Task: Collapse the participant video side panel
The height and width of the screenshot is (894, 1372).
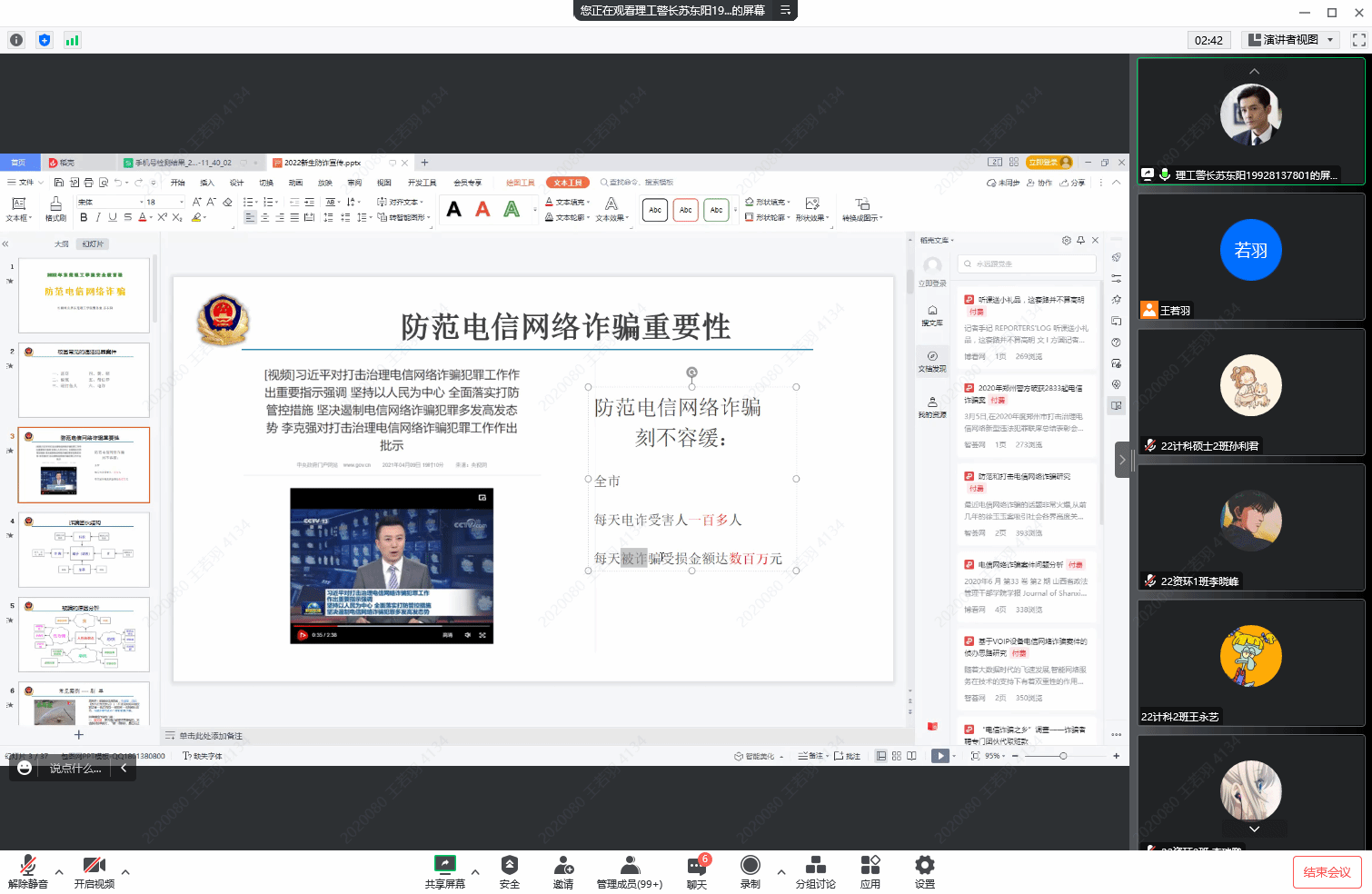Action: point(1122,460)
